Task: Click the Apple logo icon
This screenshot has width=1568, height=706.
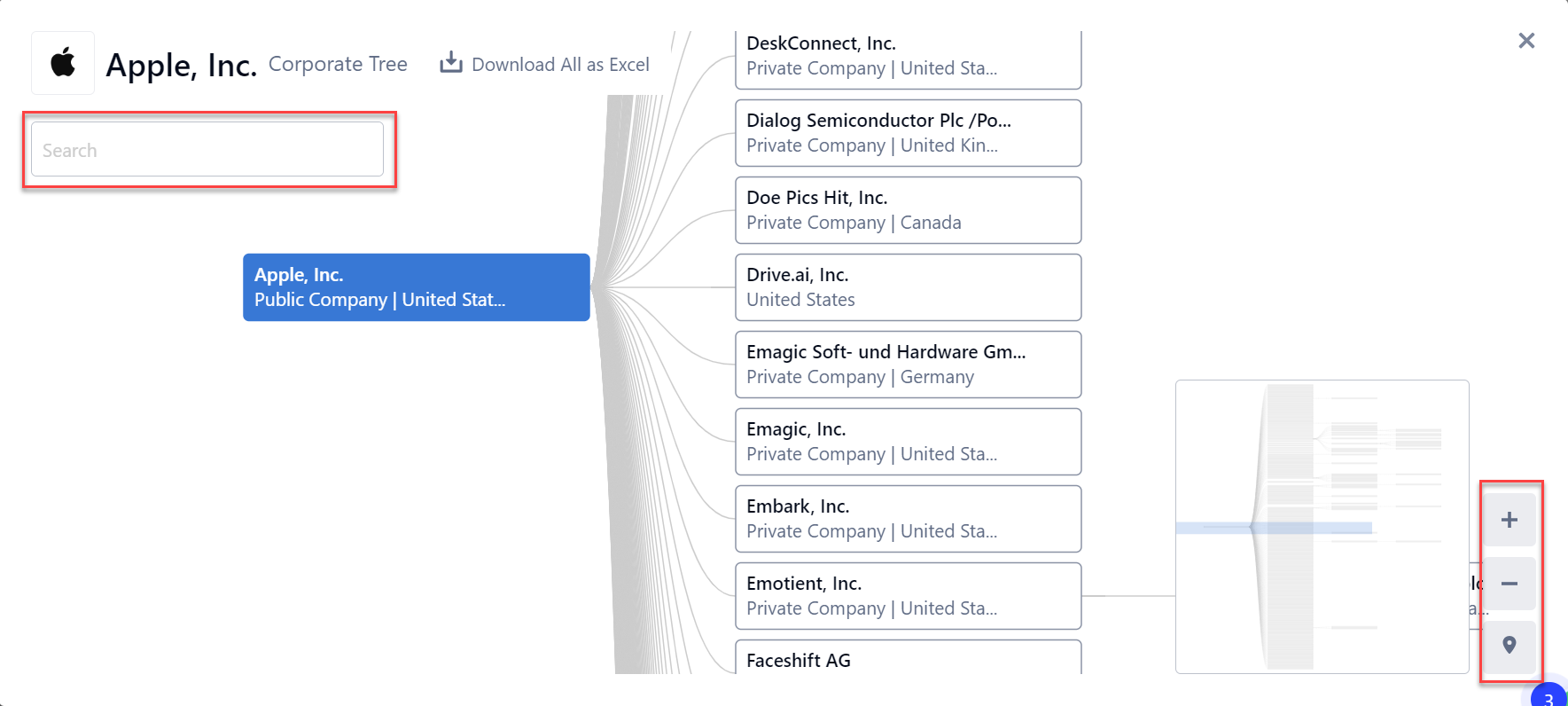Action: click(63, 63)
